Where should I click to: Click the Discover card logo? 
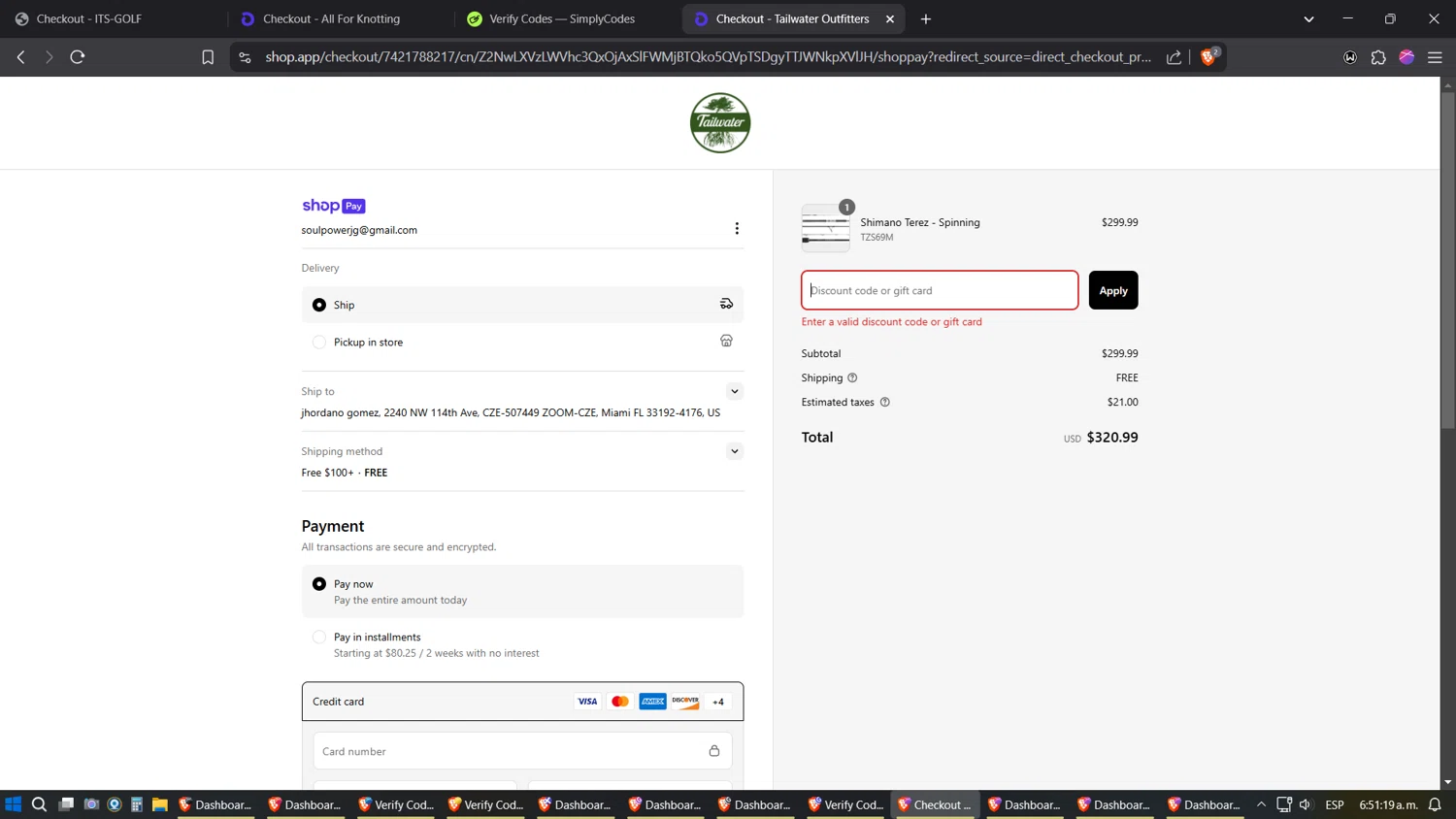click(x=685, y=702)
